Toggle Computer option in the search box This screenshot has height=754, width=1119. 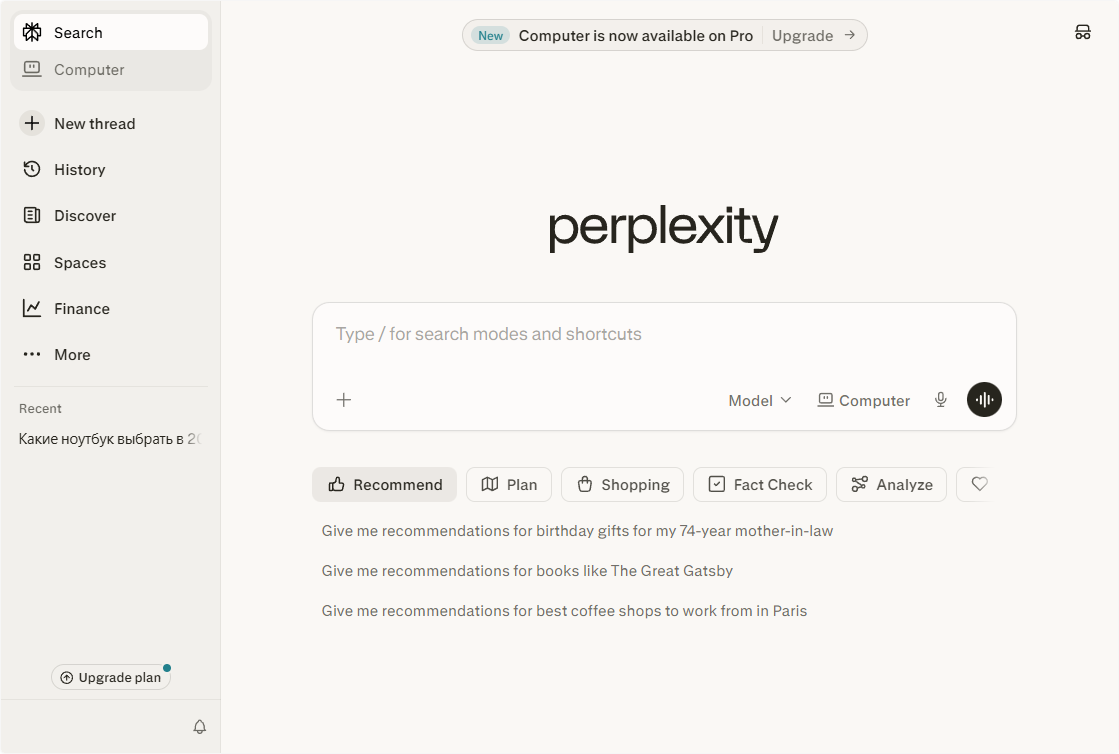[x=864, y=400]
